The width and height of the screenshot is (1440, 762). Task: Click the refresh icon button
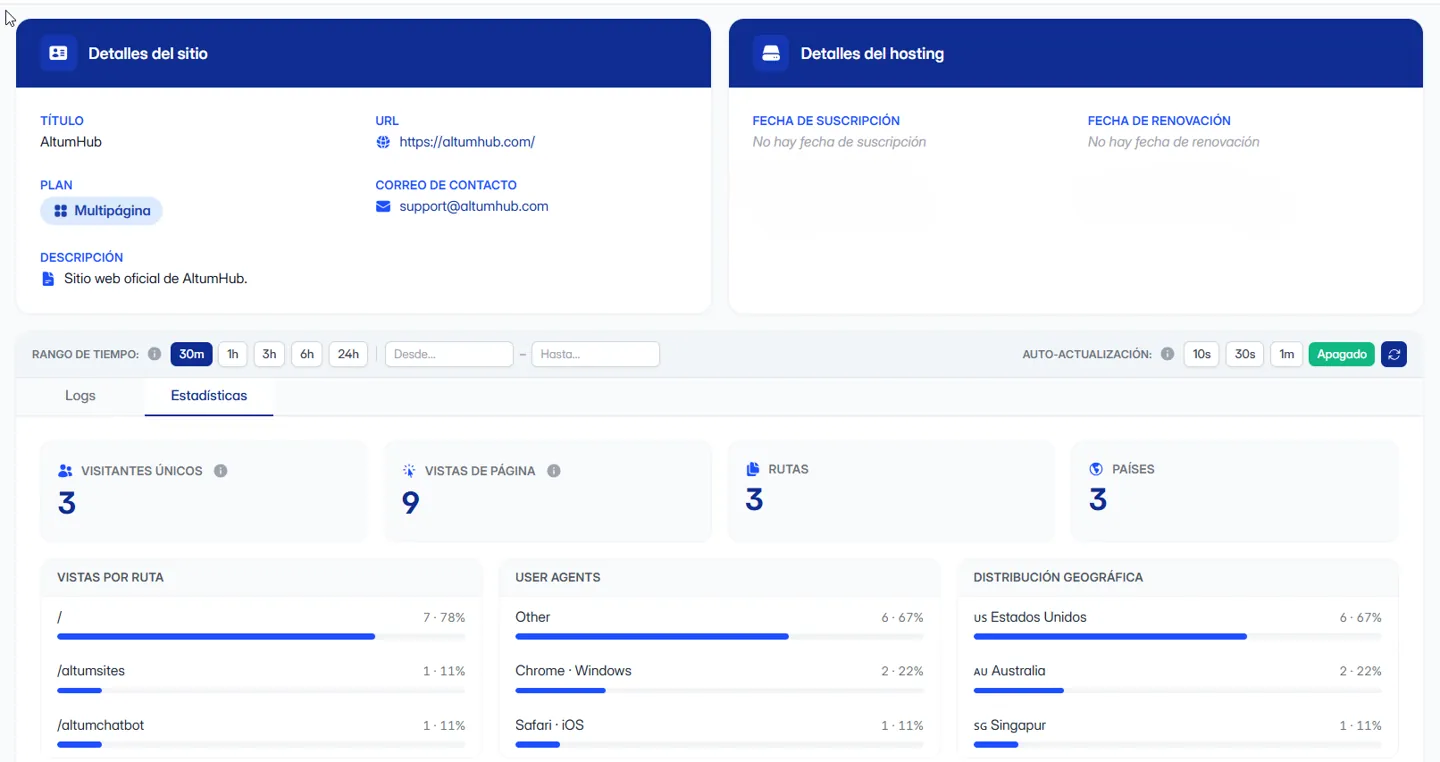click(x=1394, y=354)
